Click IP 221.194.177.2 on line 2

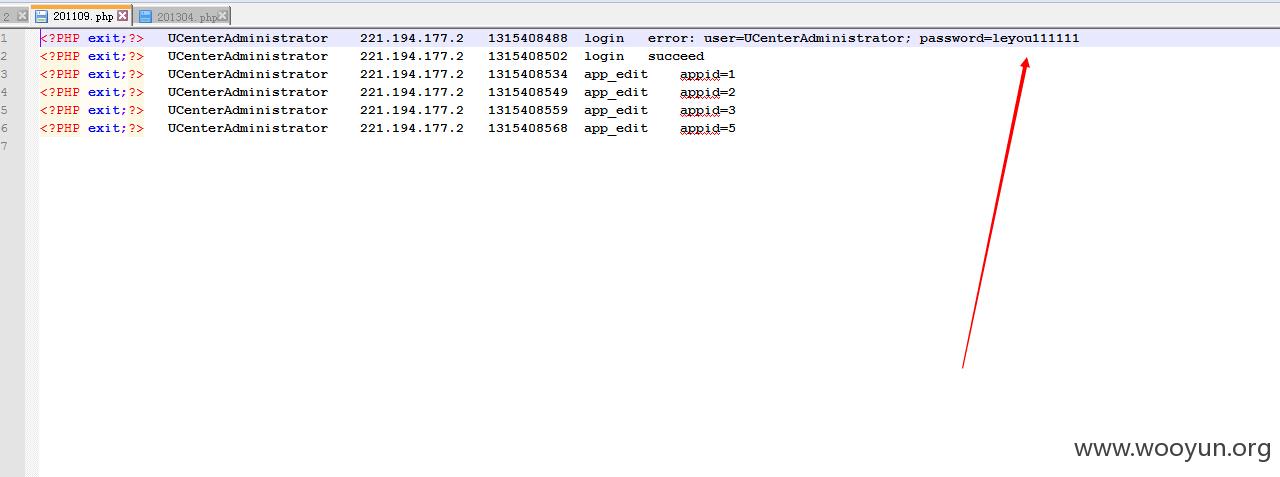[x=412, y=56]
